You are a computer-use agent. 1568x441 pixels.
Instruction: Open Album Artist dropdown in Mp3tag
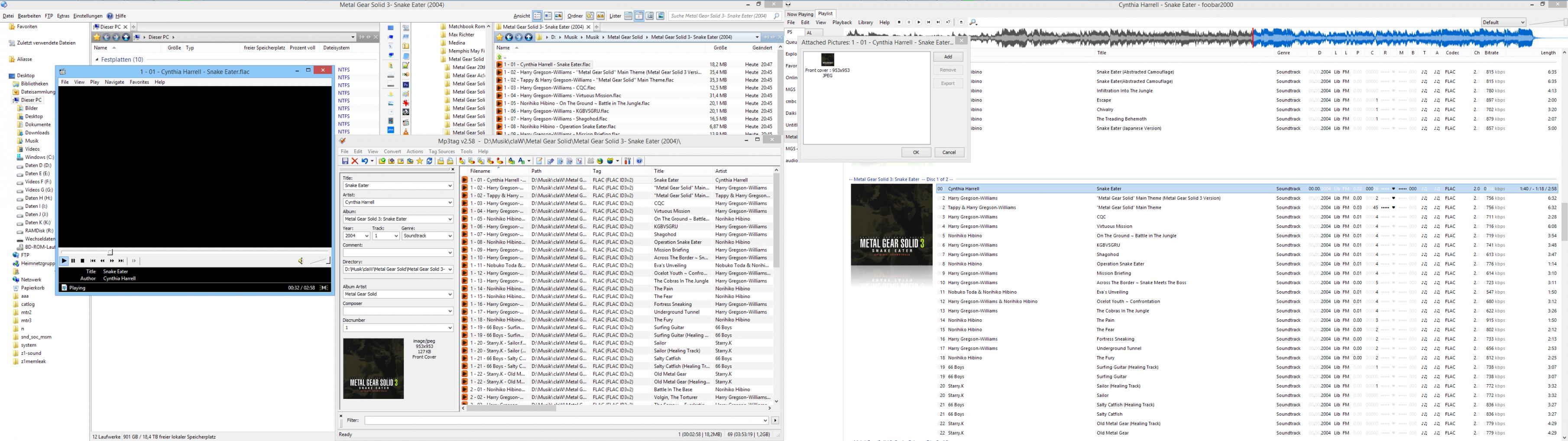point(450,294)
